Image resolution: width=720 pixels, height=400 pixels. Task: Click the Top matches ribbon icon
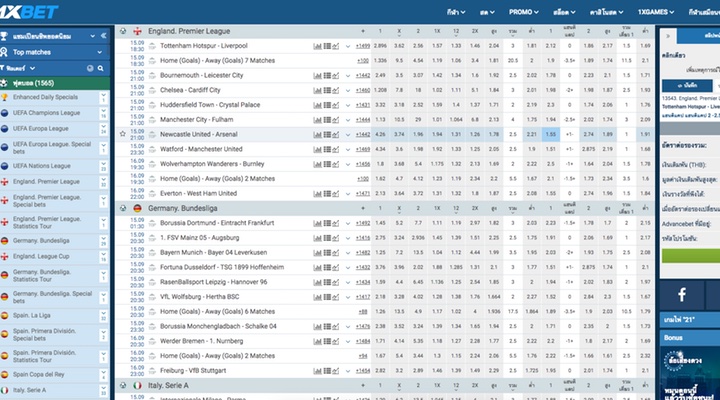point(4,52)
